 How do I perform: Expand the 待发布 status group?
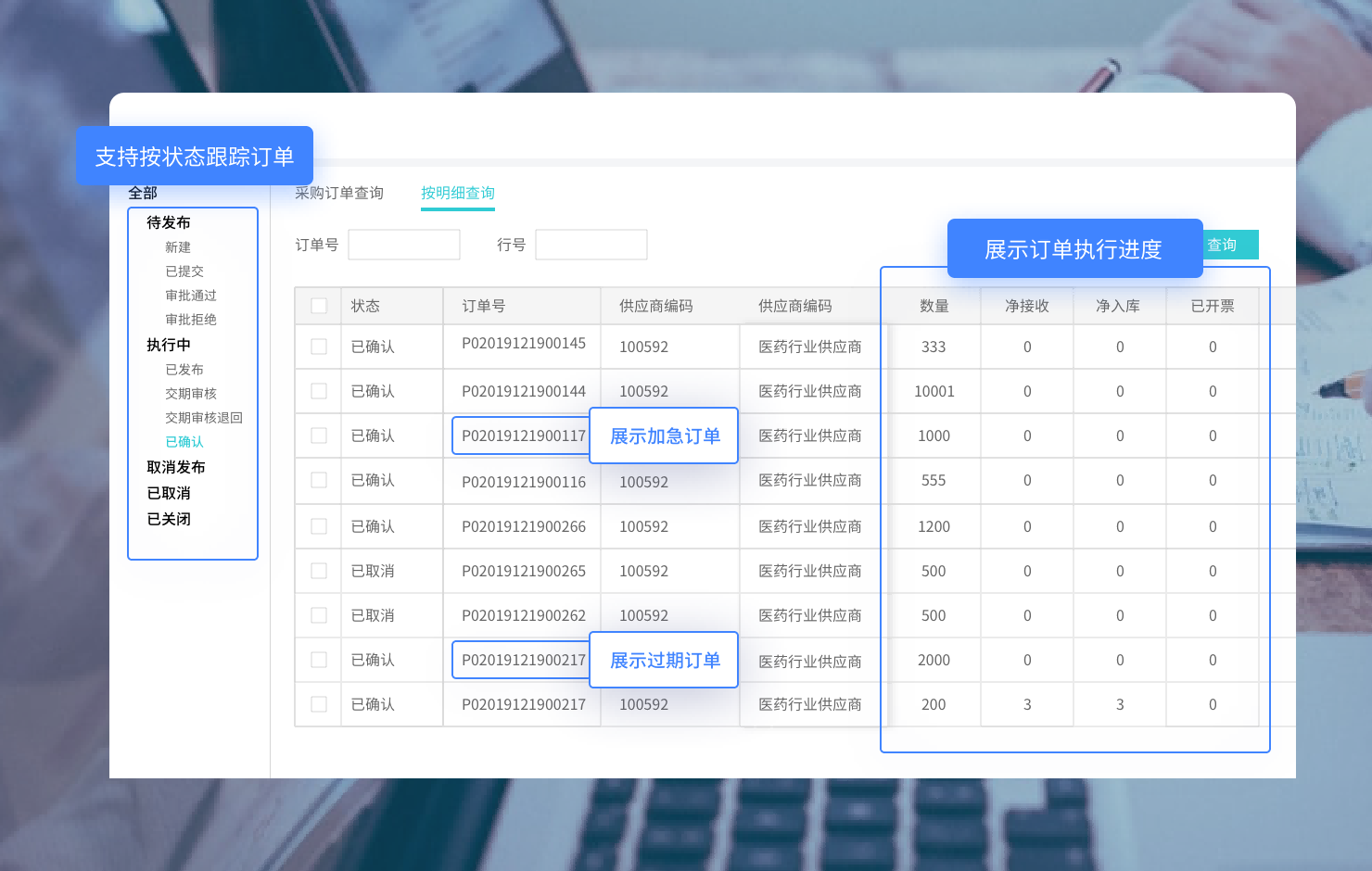pyautogui.click(x=168, y=222)
